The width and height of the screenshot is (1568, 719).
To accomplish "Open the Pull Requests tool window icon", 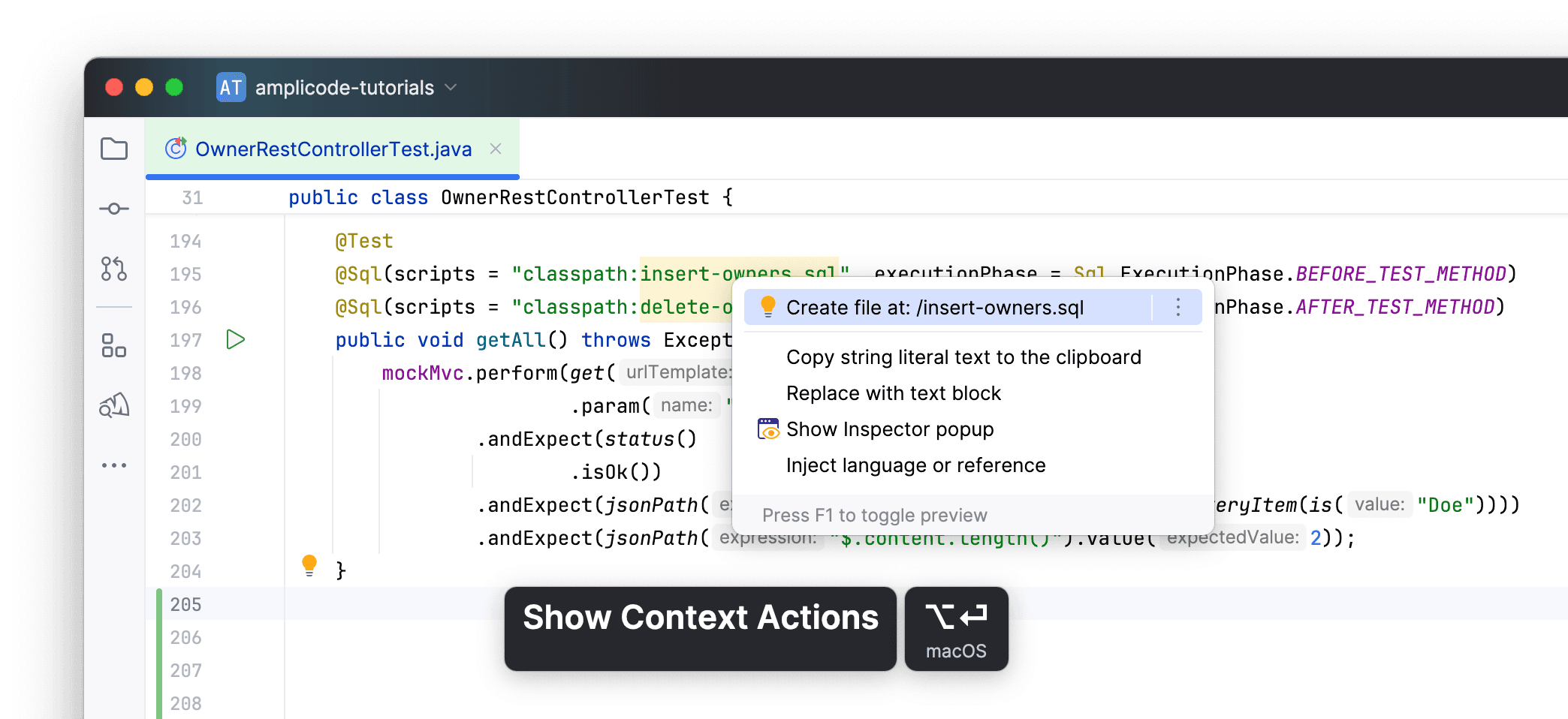I will 114,269.
